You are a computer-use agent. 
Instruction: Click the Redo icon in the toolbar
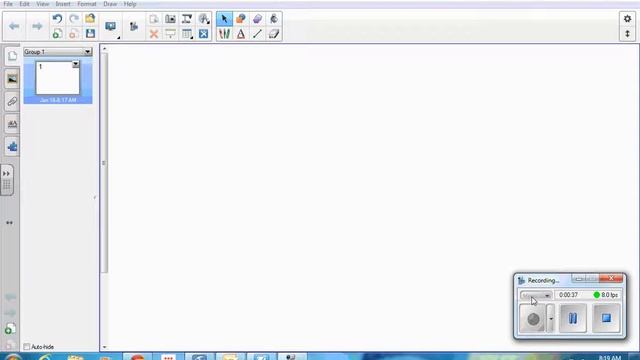pos(74,18)
